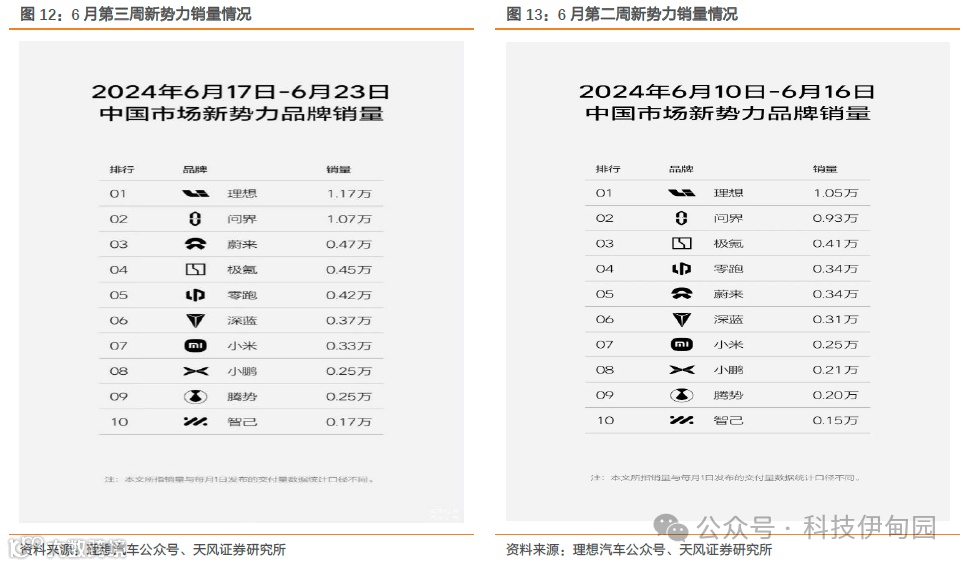Click the 小鹏 logo in the June 17–23 table

pyautogui.click(x=195, y=371)
